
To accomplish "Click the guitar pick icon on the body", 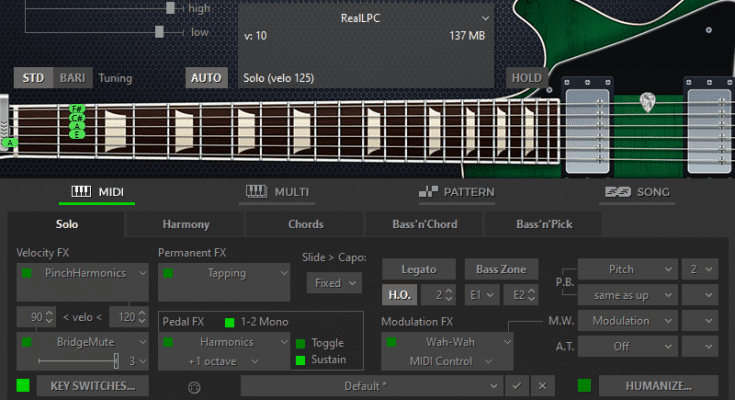I will pyautogui.click(x=648, y=101).
